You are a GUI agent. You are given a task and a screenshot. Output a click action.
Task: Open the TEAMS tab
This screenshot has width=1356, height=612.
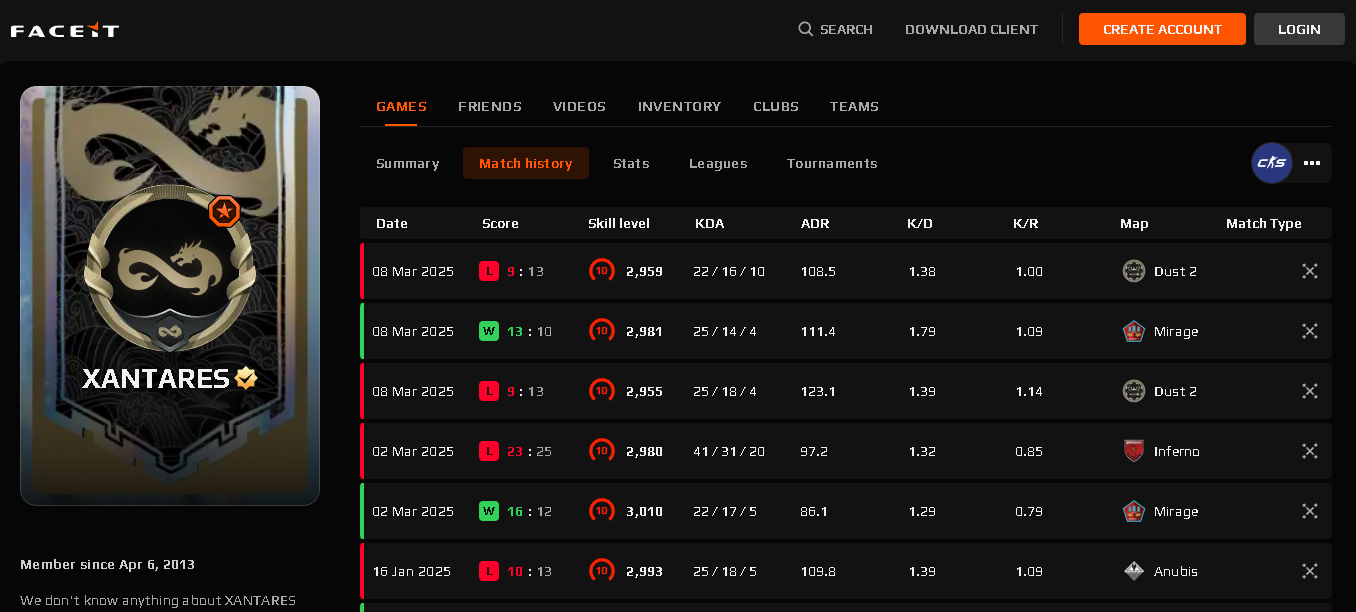854,106
